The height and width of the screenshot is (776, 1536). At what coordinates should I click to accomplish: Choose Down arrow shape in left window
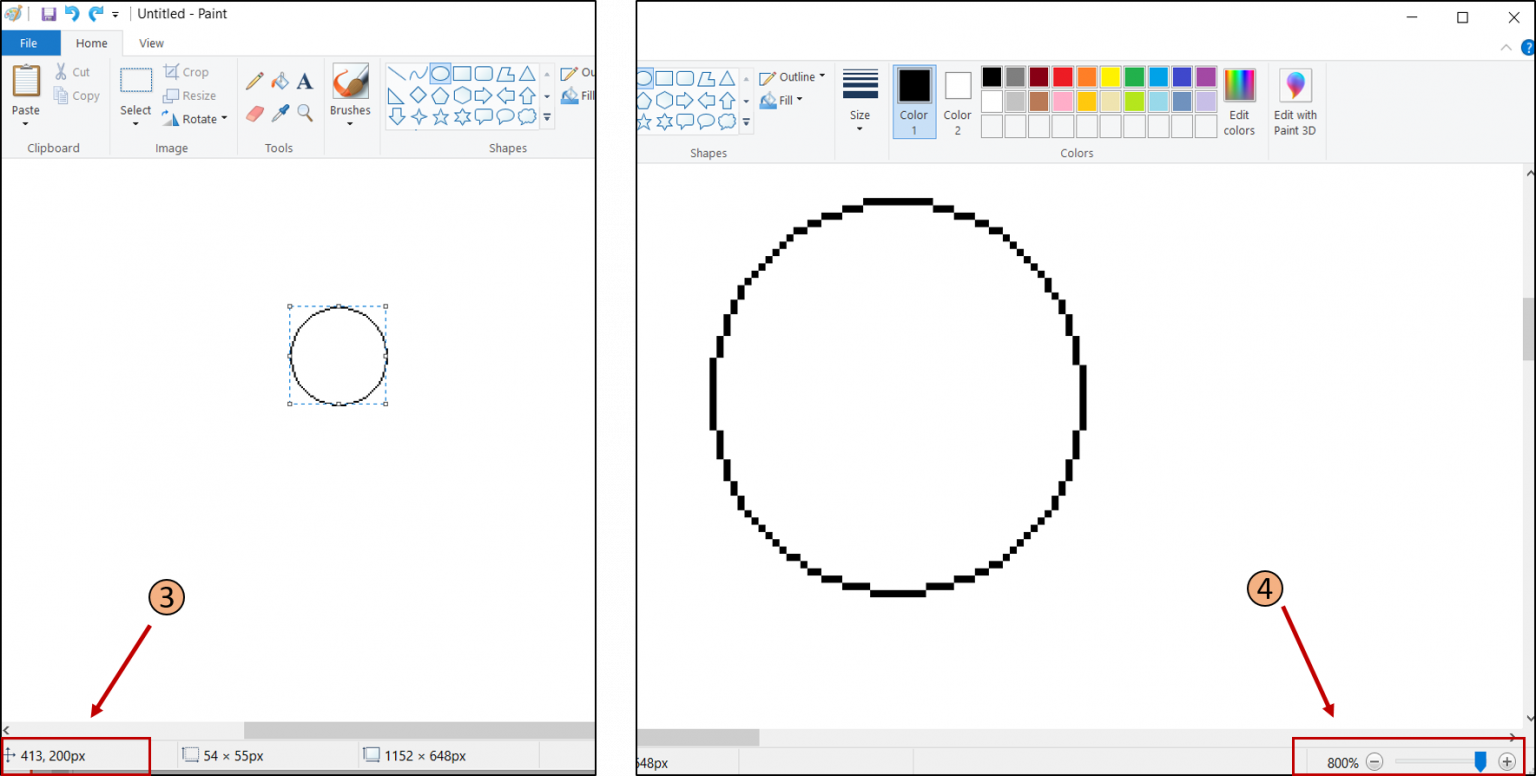pyautogui.click(x=397, y=117)
